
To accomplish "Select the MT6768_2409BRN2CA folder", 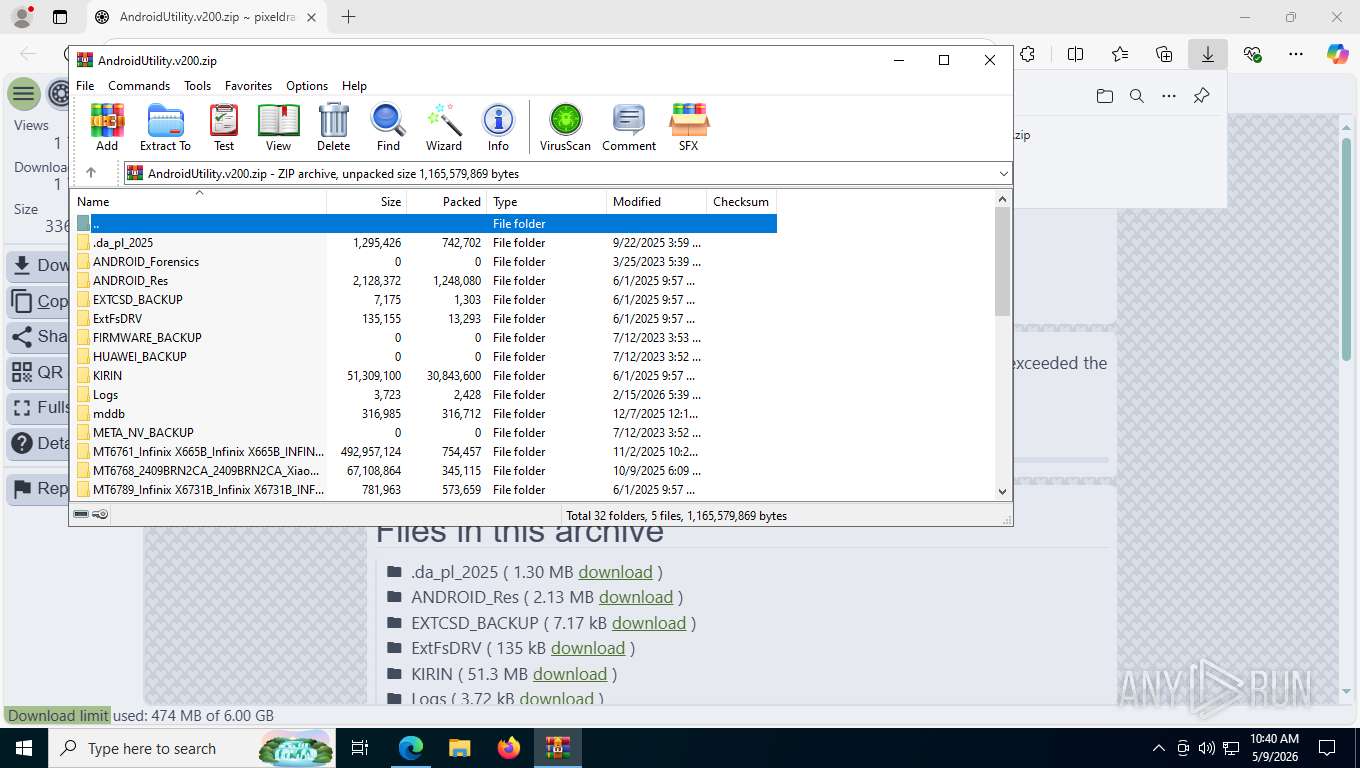I will click(x=425, y=471).
